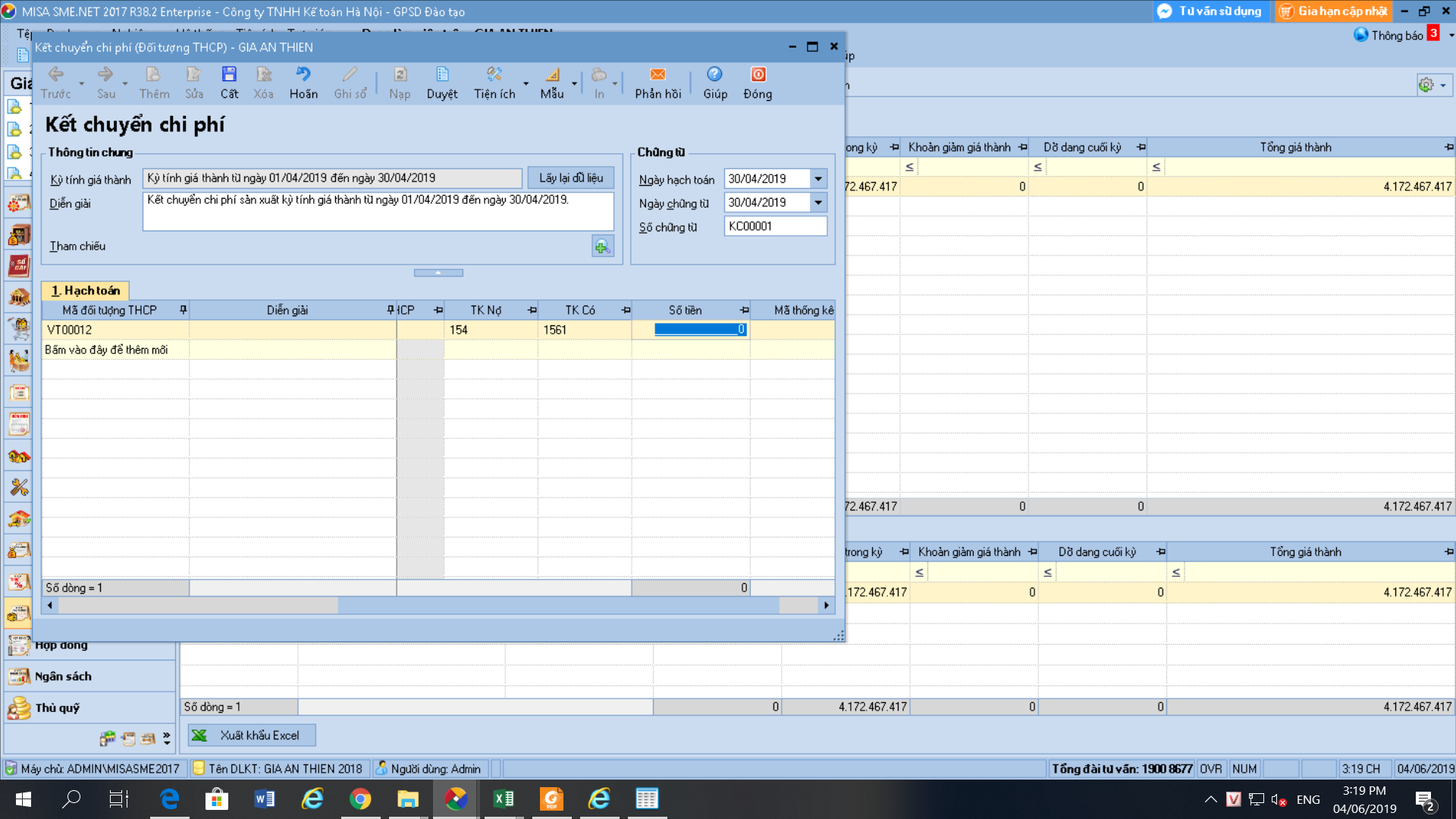Add a reference with Tham chiếu plus icon
The height and width of the screenshot is (819, 1456).
[x=602, y=246]
